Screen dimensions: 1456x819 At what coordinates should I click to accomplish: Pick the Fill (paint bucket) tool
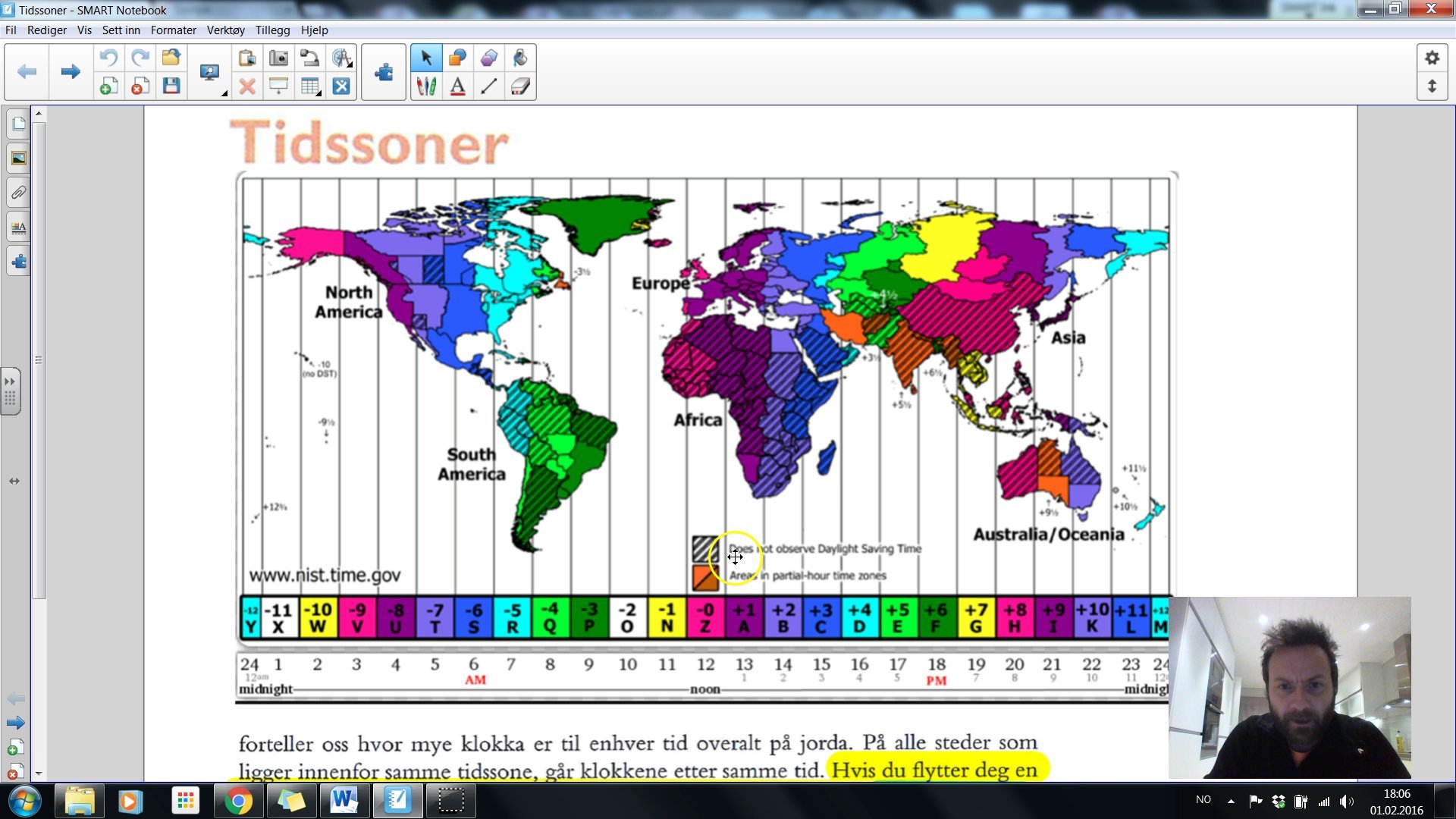tap(519, 57)
